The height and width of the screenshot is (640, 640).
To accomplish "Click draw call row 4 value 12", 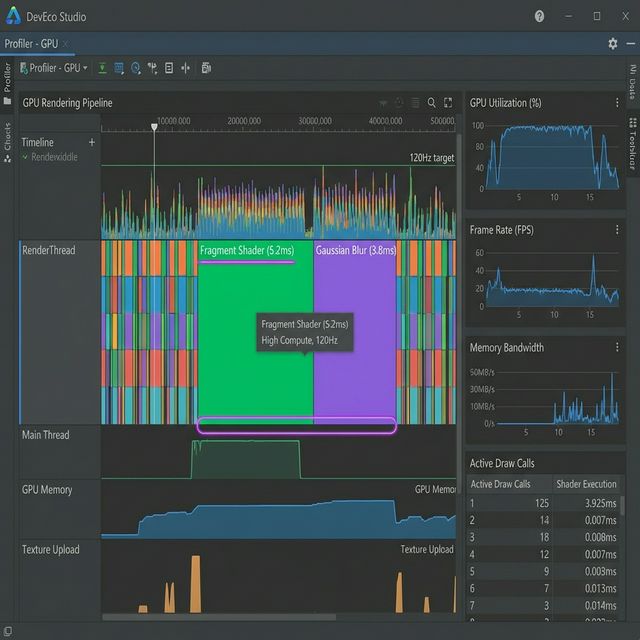I will click(544, 554).
